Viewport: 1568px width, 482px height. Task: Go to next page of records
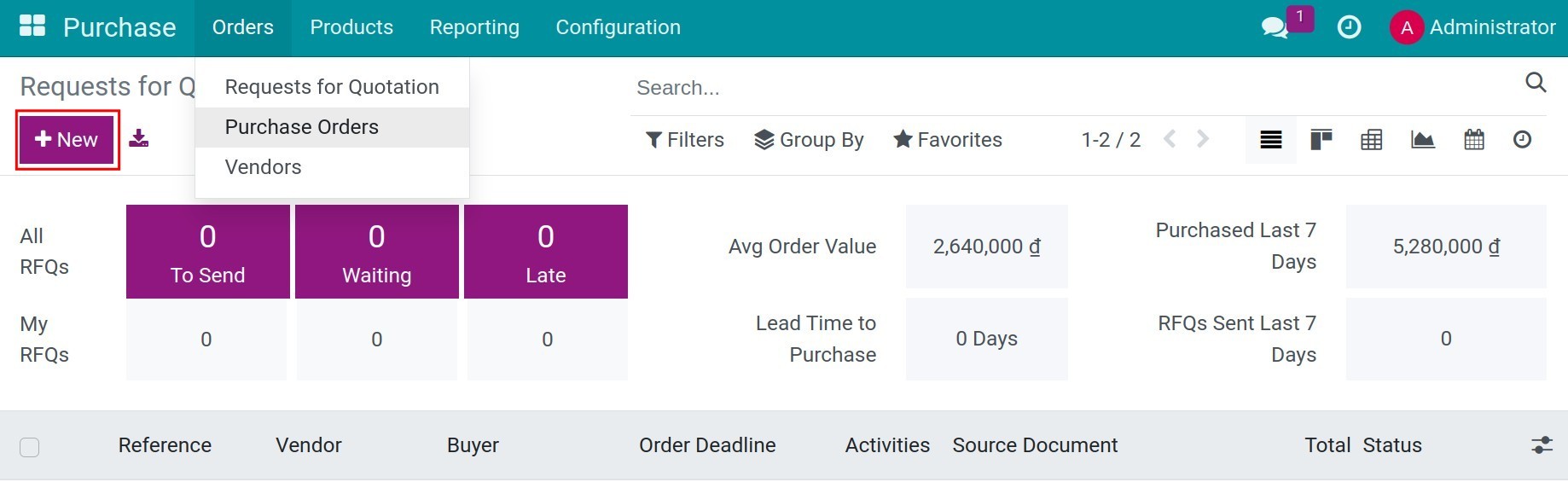pyautogui.click(x=1203, y=139)
